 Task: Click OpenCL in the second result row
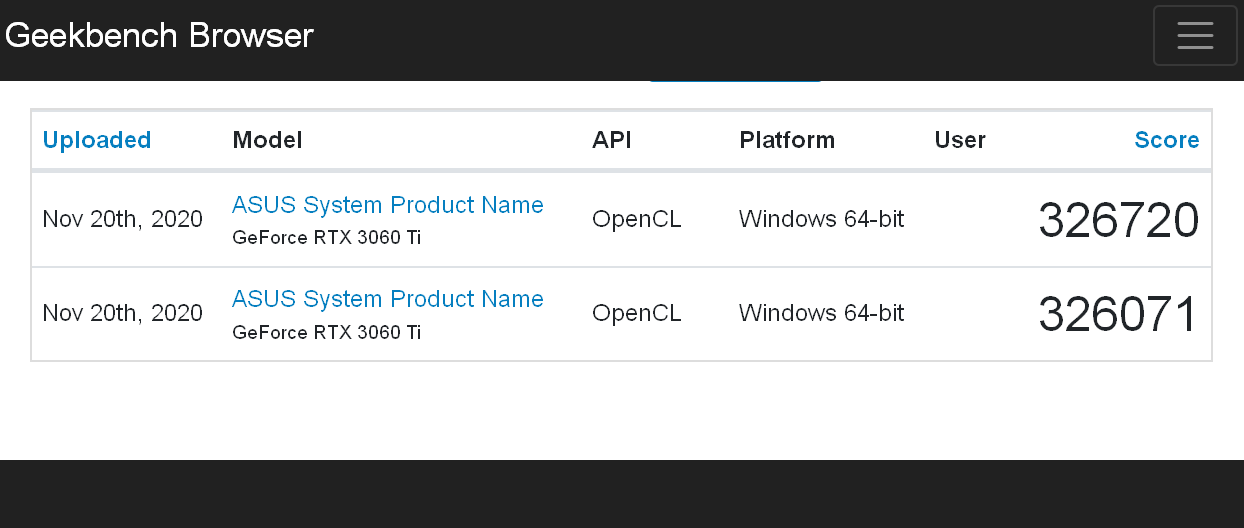(x=637, y=313)
